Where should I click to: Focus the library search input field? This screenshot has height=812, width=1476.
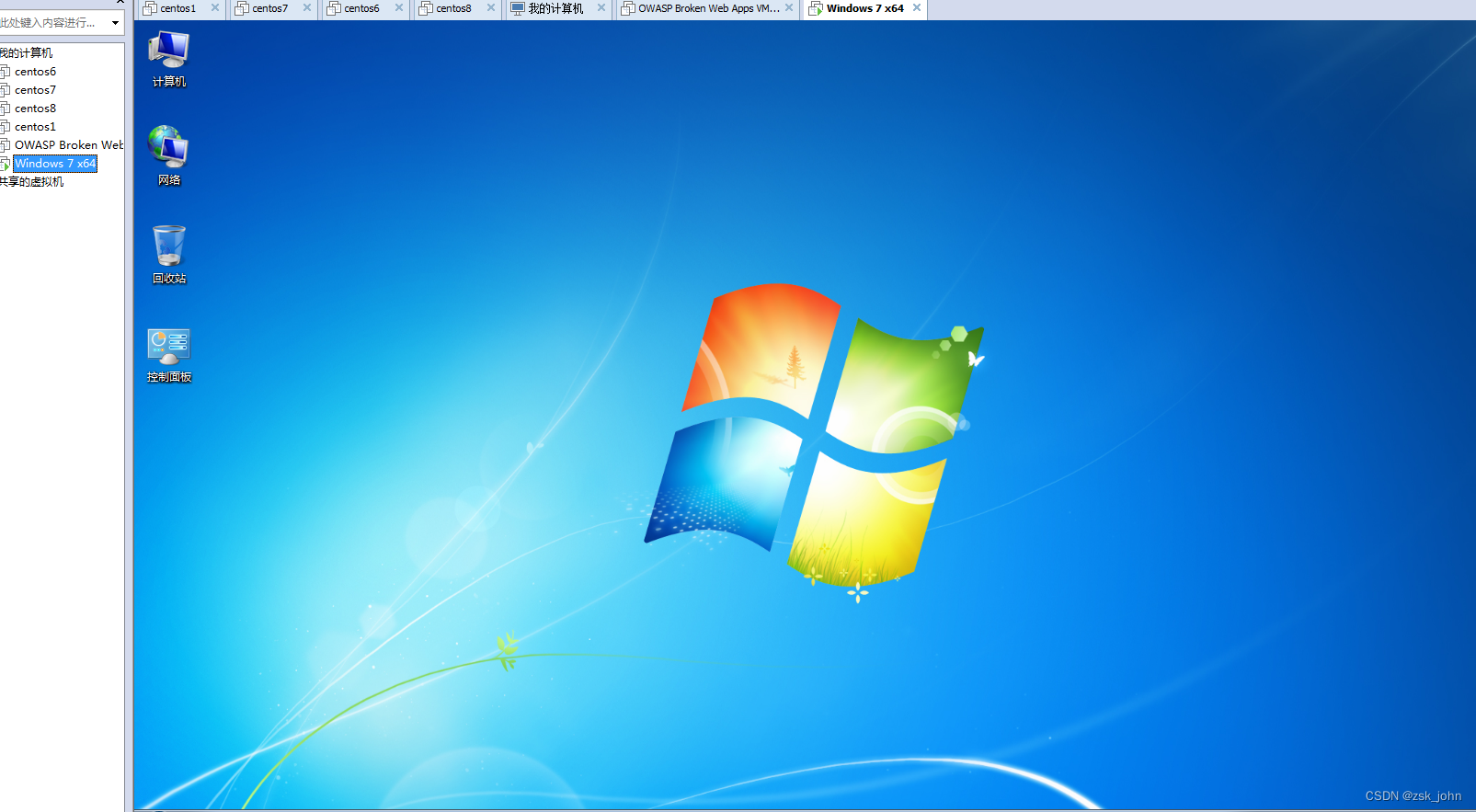[x=53, y=23]
